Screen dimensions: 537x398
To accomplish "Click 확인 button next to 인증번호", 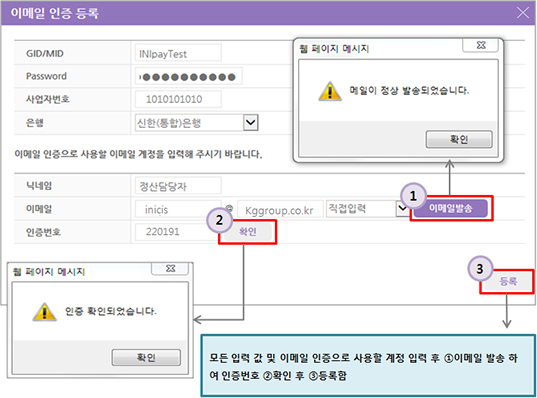I will pos(248,232).
